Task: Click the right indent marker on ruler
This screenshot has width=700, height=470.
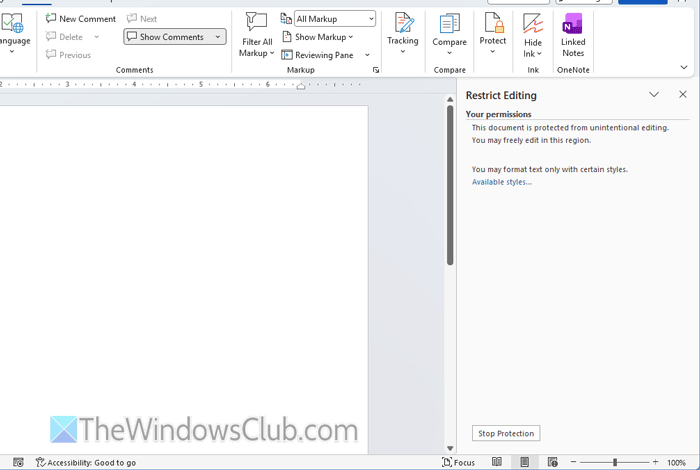Action: coord(301,87)
